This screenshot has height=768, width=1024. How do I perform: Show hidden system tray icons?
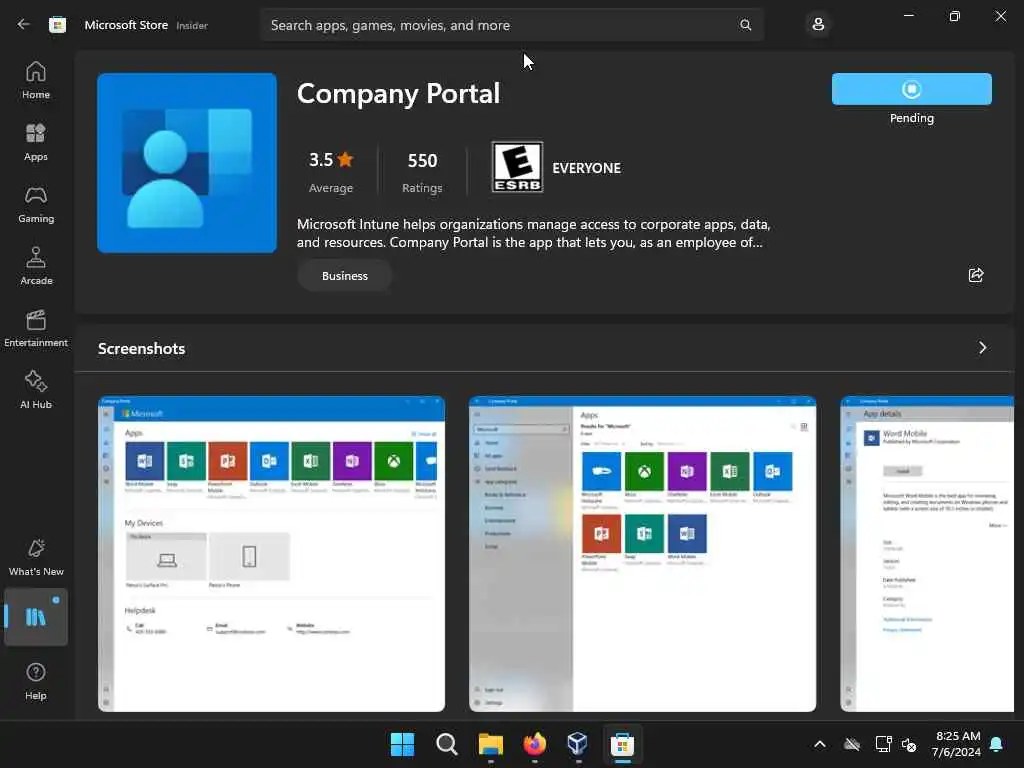point(820,744)
